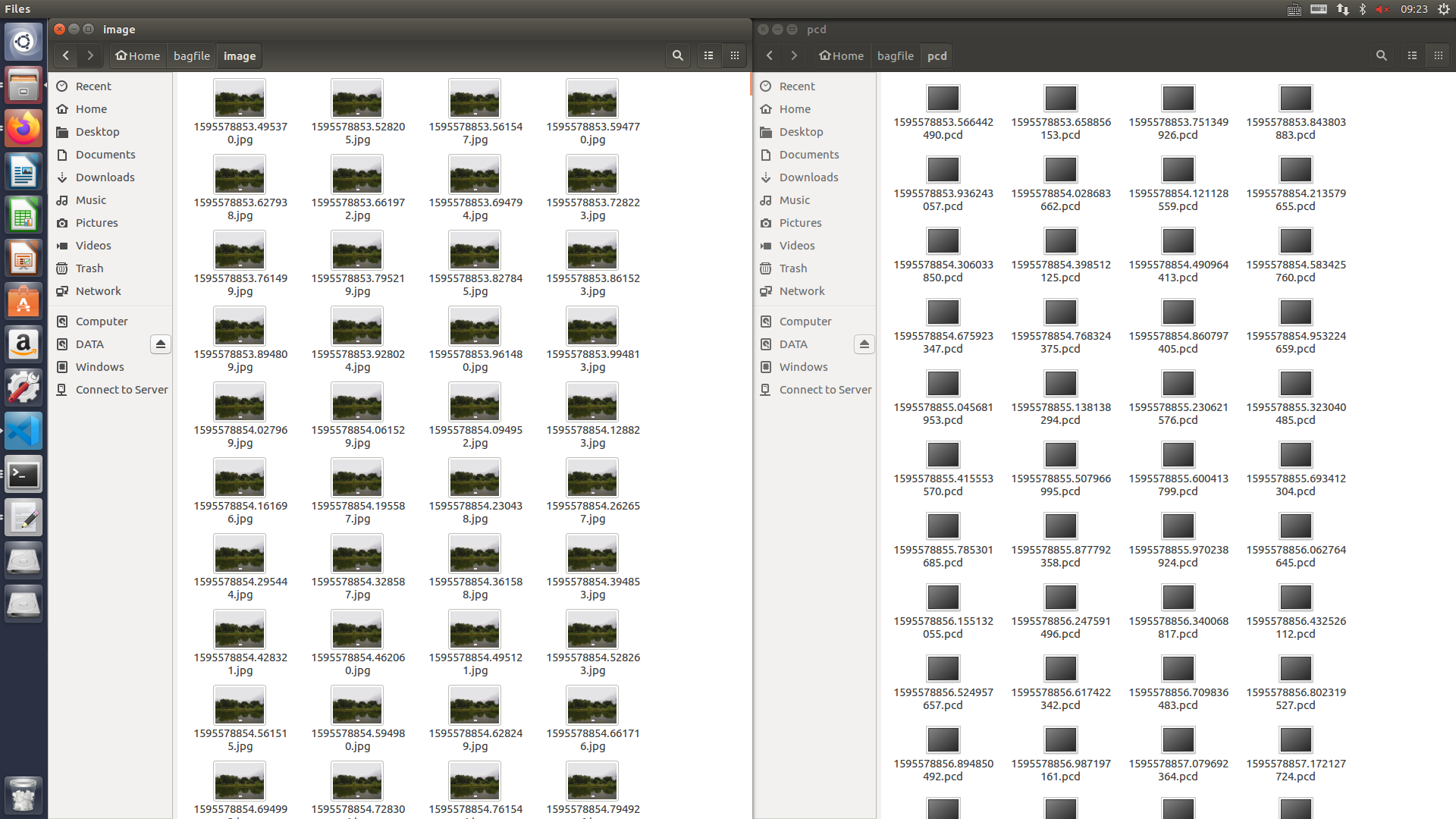Go forward in pcd window navigation
Screen dimensions: 1456x819
[x=794, y=55]
